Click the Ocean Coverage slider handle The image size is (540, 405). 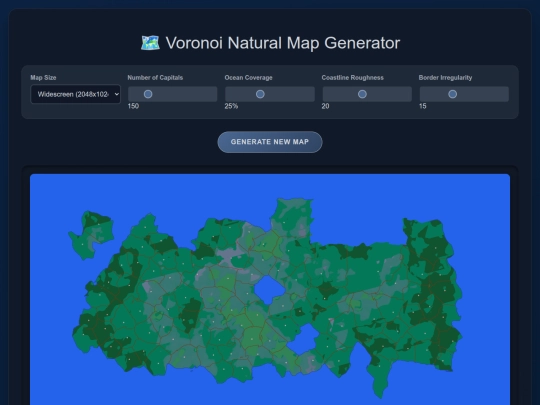click(x=260, y=94)
